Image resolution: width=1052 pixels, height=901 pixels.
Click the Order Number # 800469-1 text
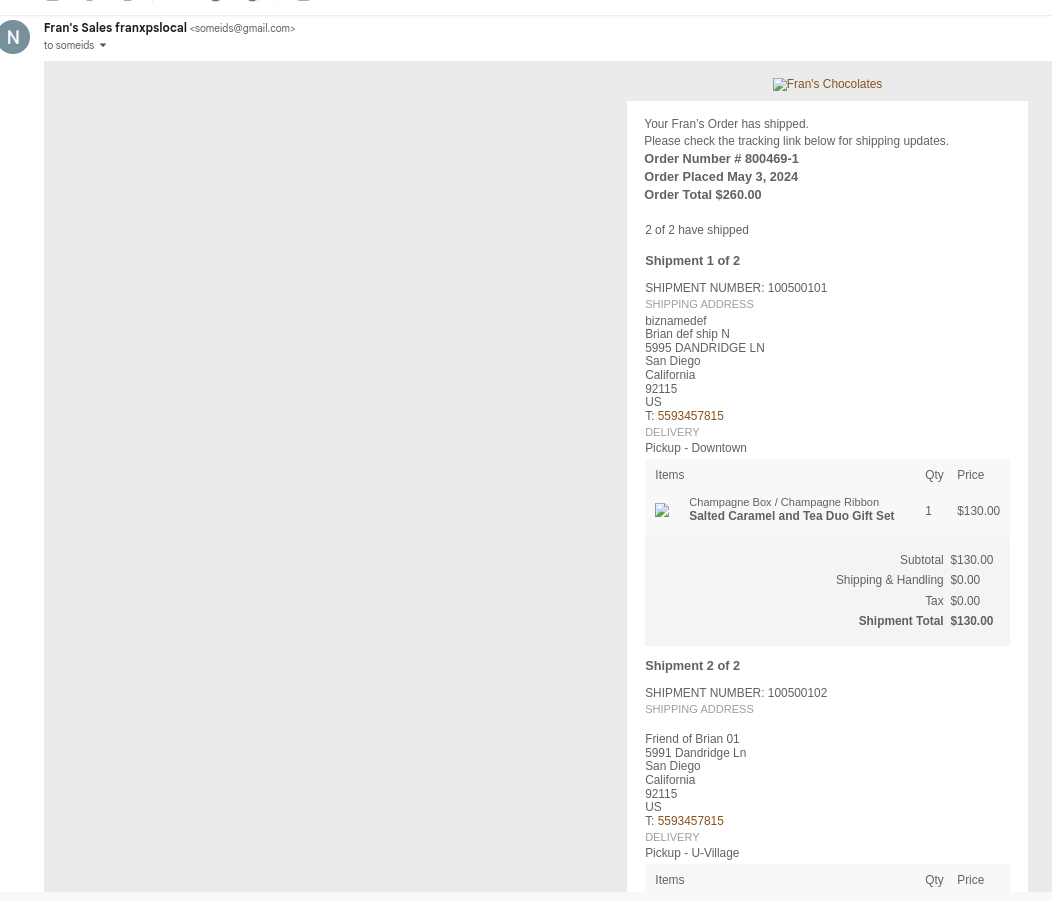721,159
